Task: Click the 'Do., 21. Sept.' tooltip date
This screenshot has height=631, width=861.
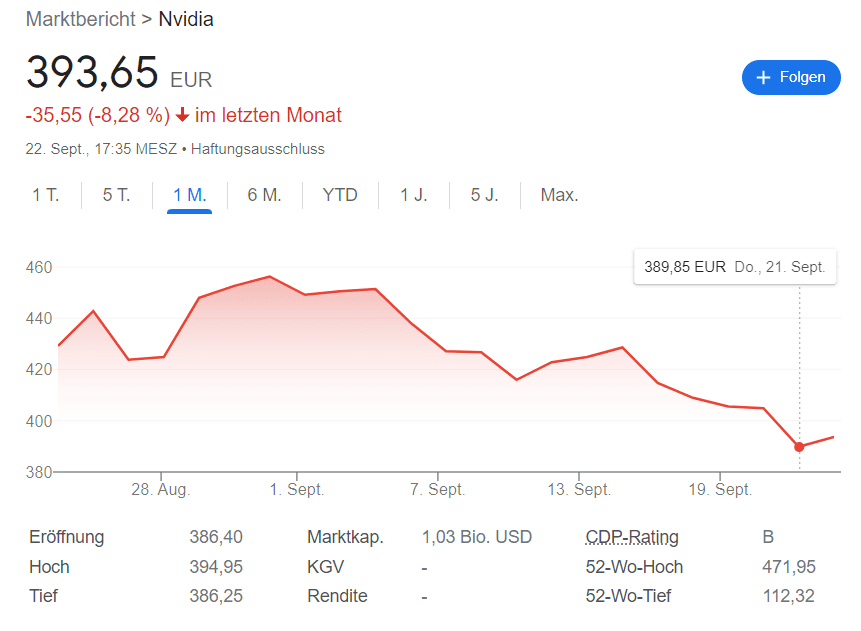Action: (780, 267)
